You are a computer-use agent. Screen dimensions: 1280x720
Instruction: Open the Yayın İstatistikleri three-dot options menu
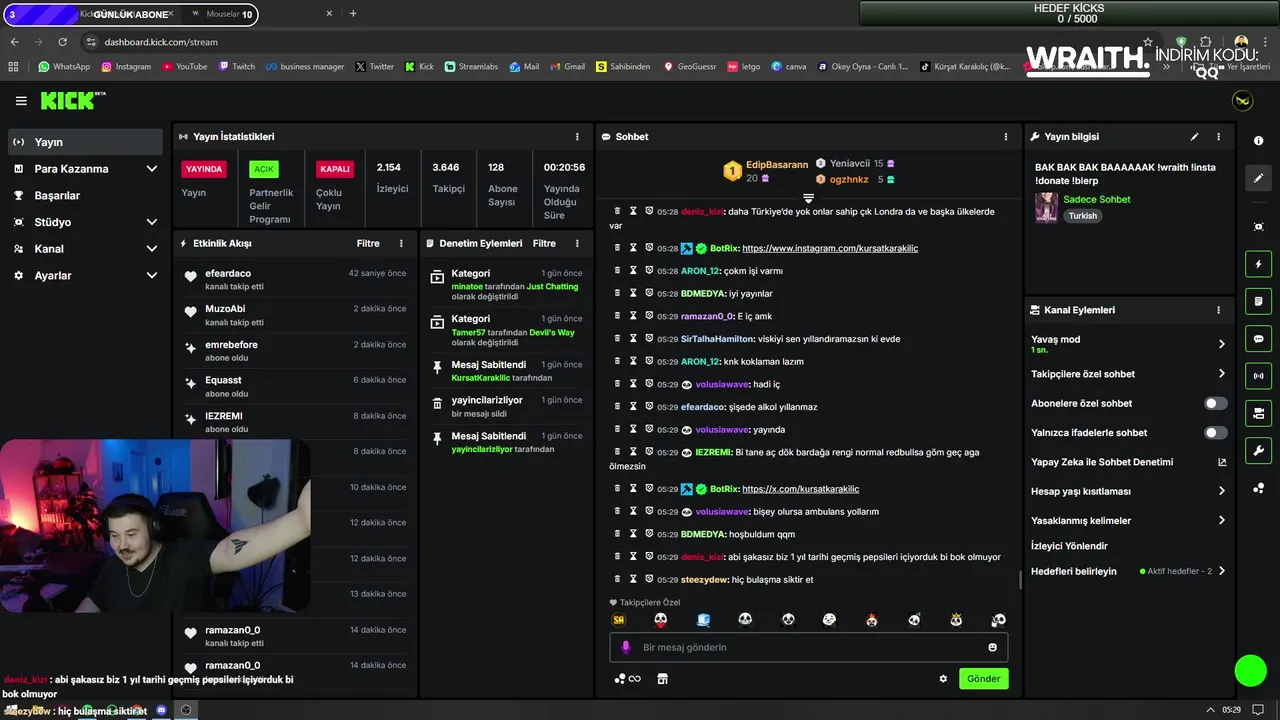point(577,137)
